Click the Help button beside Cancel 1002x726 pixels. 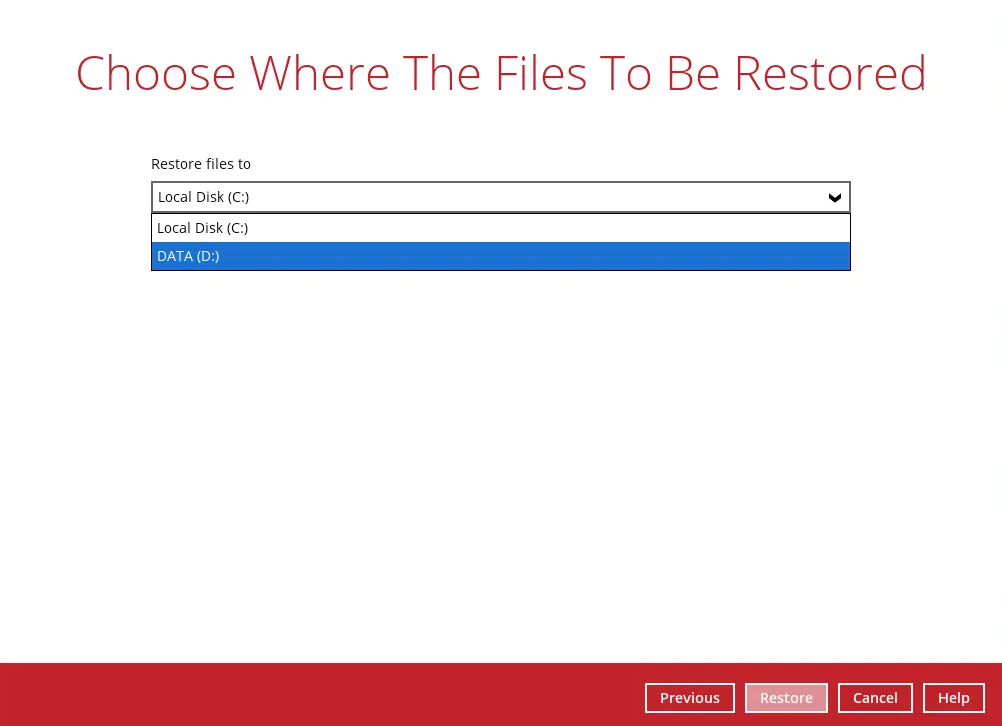(953, 698)
